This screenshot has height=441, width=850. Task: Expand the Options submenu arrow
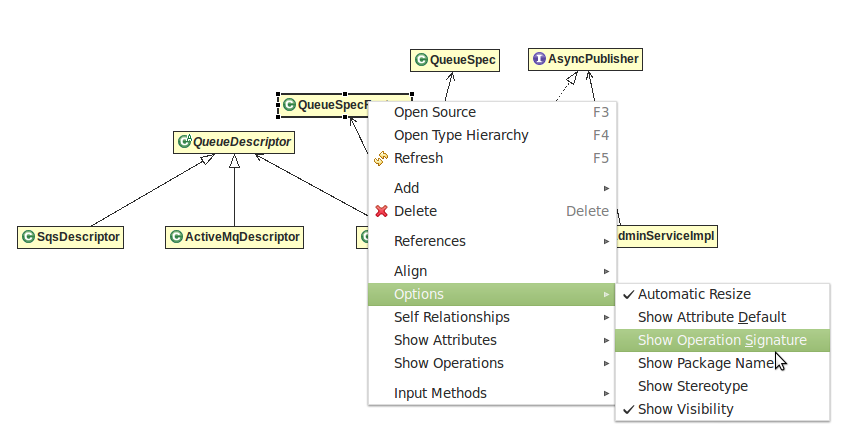pyautogui.click(x=607, y=294)
